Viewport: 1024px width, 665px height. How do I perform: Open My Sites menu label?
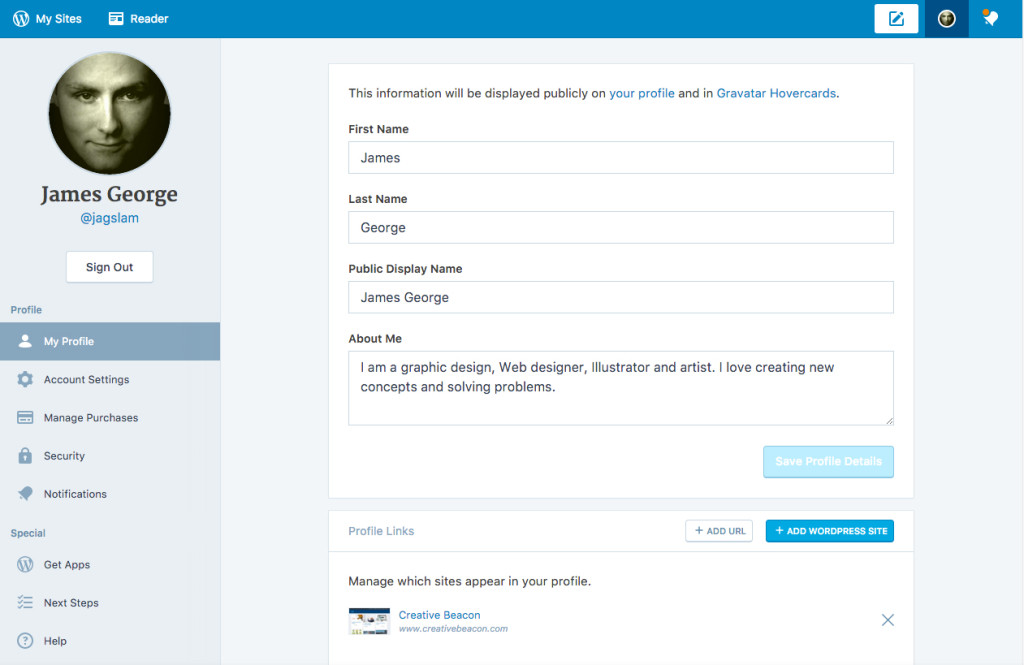[x=59, y=19]
